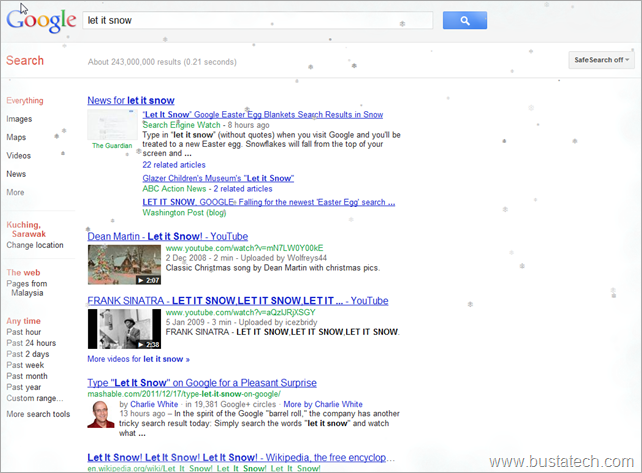Select The web filter
Screen dimensions: 642x473
pyautogui.click(x=23, y=272)
